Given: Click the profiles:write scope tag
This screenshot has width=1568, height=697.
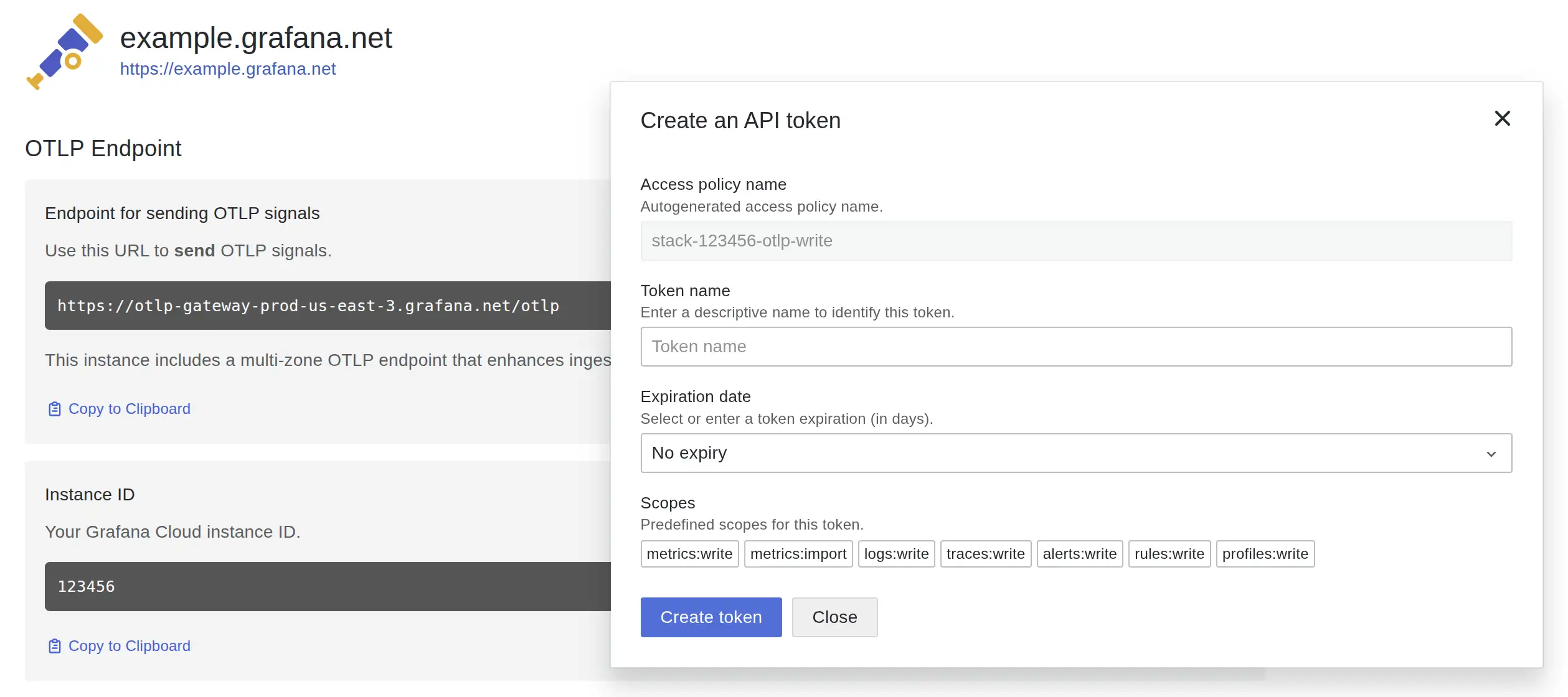Looking at the screenshot, I should tap(1264, 554).
